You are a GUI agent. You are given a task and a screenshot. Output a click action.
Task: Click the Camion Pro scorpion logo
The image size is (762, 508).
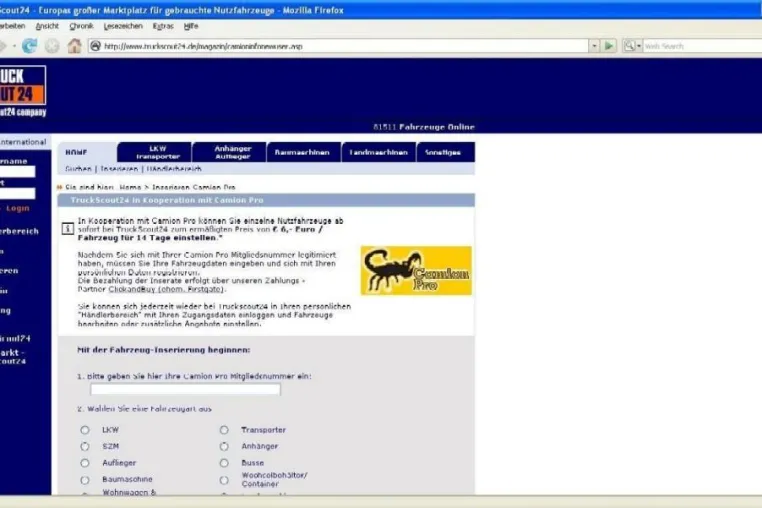tap(416, 270)
